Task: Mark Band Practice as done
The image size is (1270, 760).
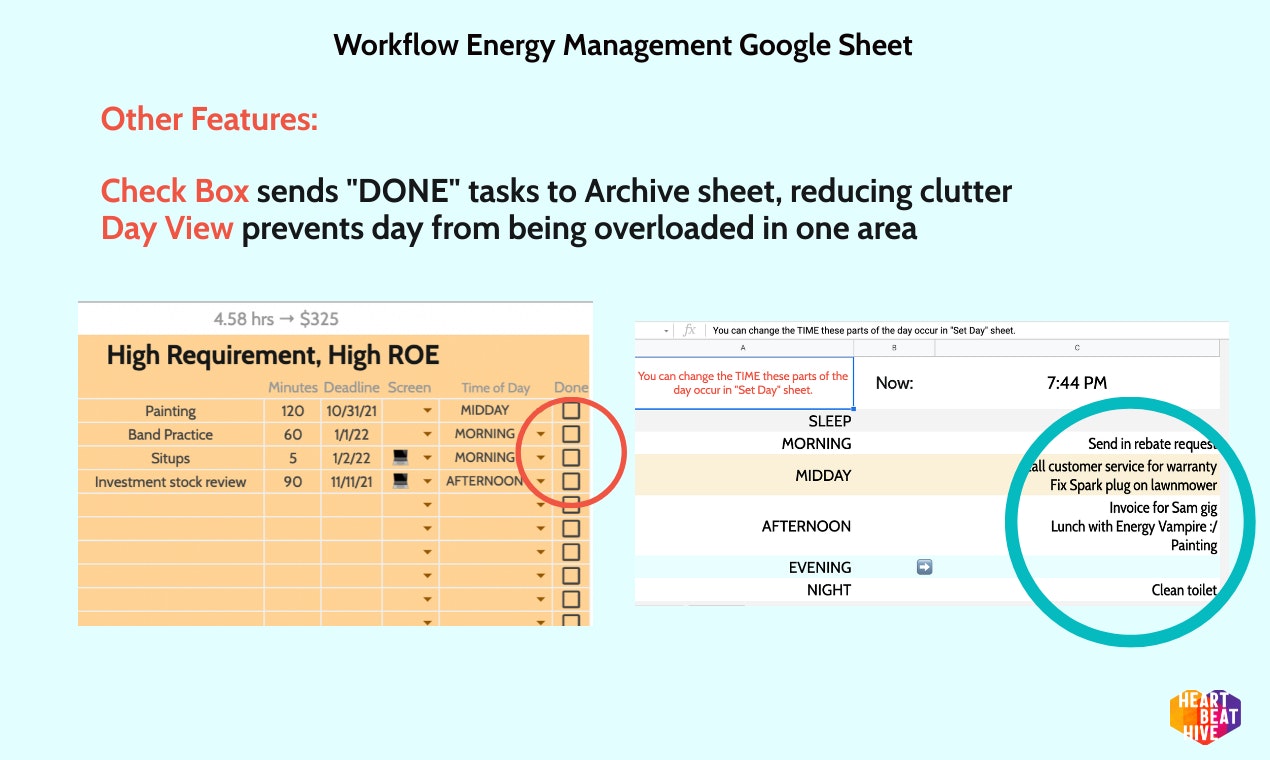Action: [x=569, y=433]
